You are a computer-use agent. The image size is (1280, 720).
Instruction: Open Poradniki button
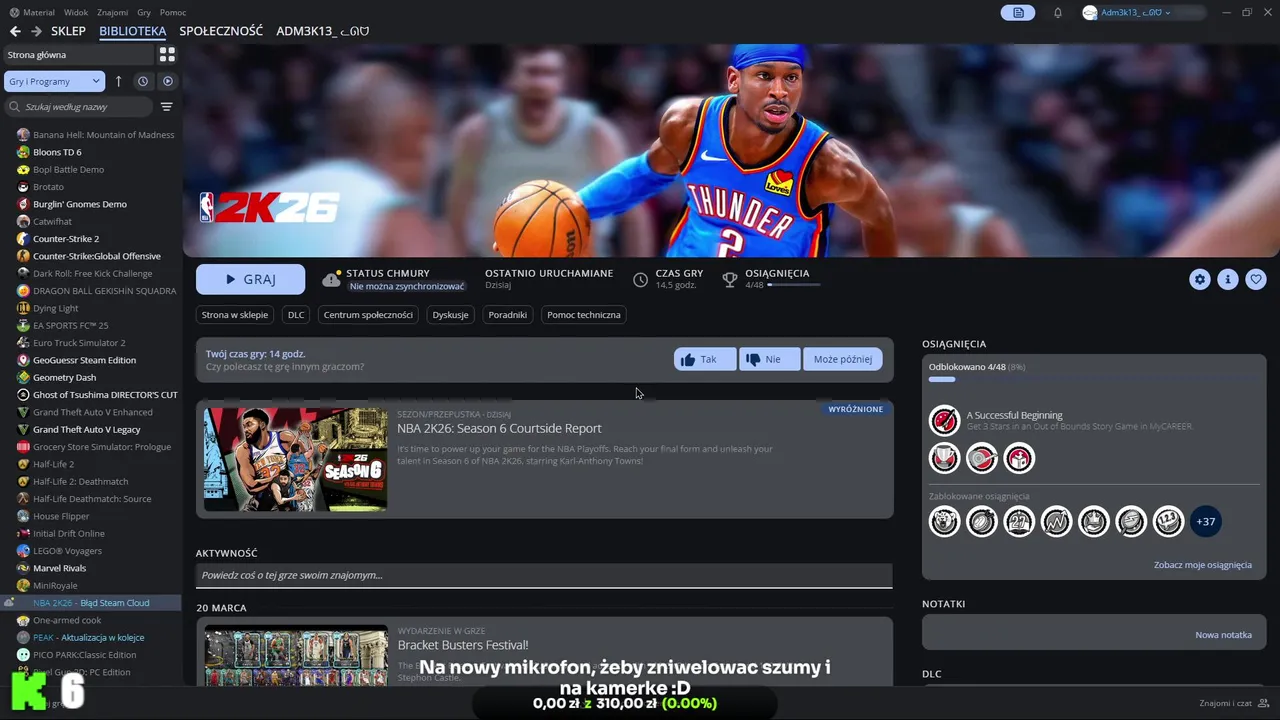[x=508, y=314]
